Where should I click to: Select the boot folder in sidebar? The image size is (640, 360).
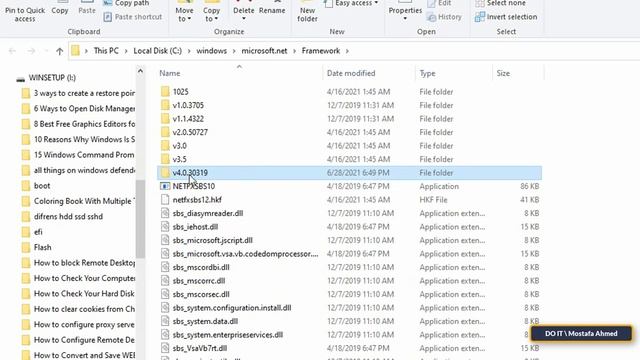(x=42, y=186)
